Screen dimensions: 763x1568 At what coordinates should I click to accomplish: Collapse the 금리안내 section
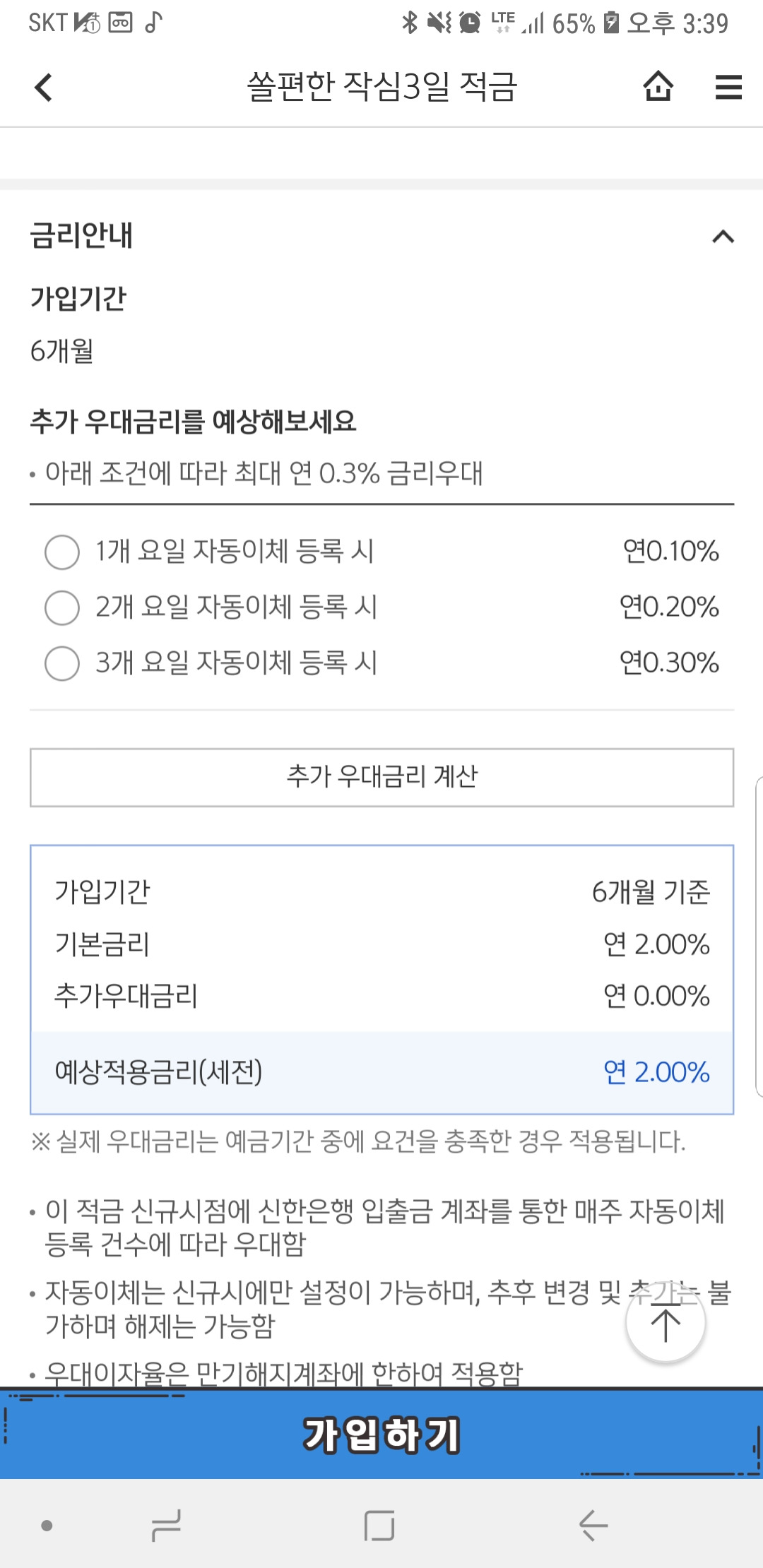tap(723, 237)
